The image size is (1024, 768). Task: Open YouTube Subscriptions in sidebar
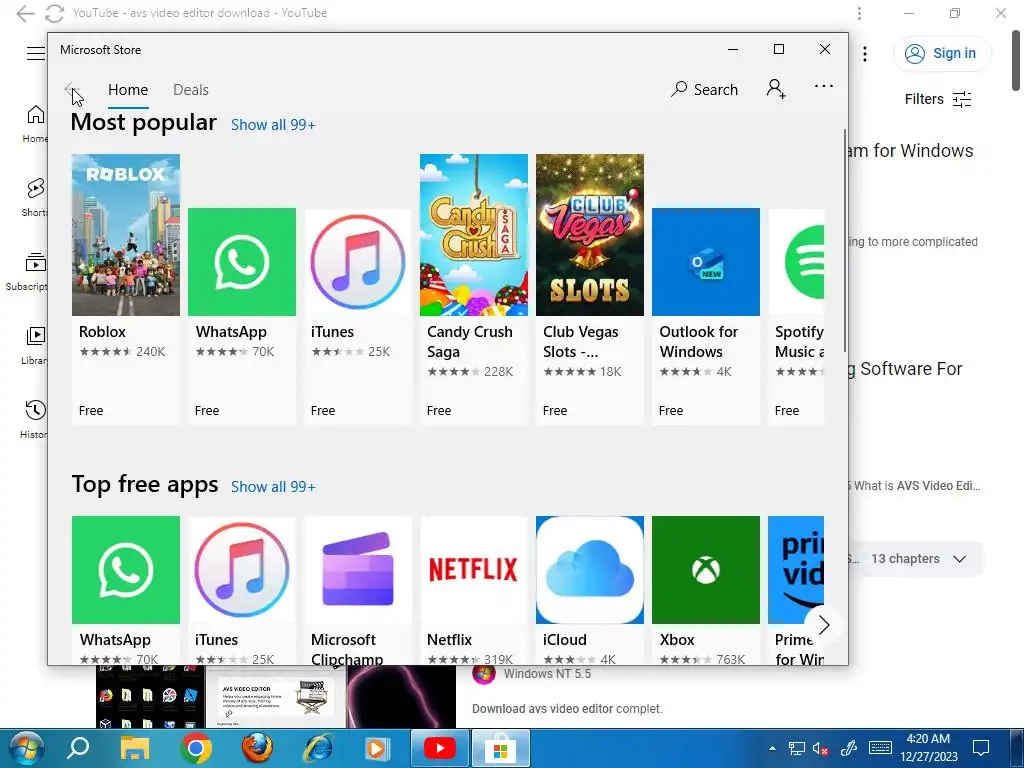pos(26,272)
